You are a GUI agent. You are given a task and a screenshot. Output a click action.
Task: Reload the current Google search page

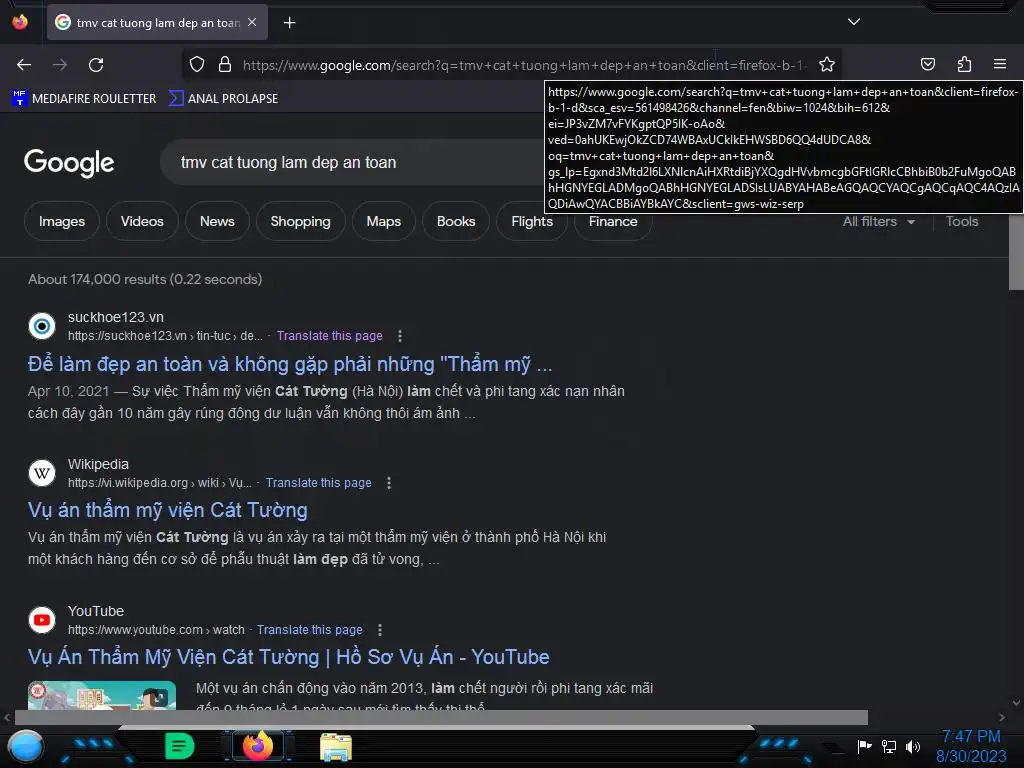tap(96, 65)
